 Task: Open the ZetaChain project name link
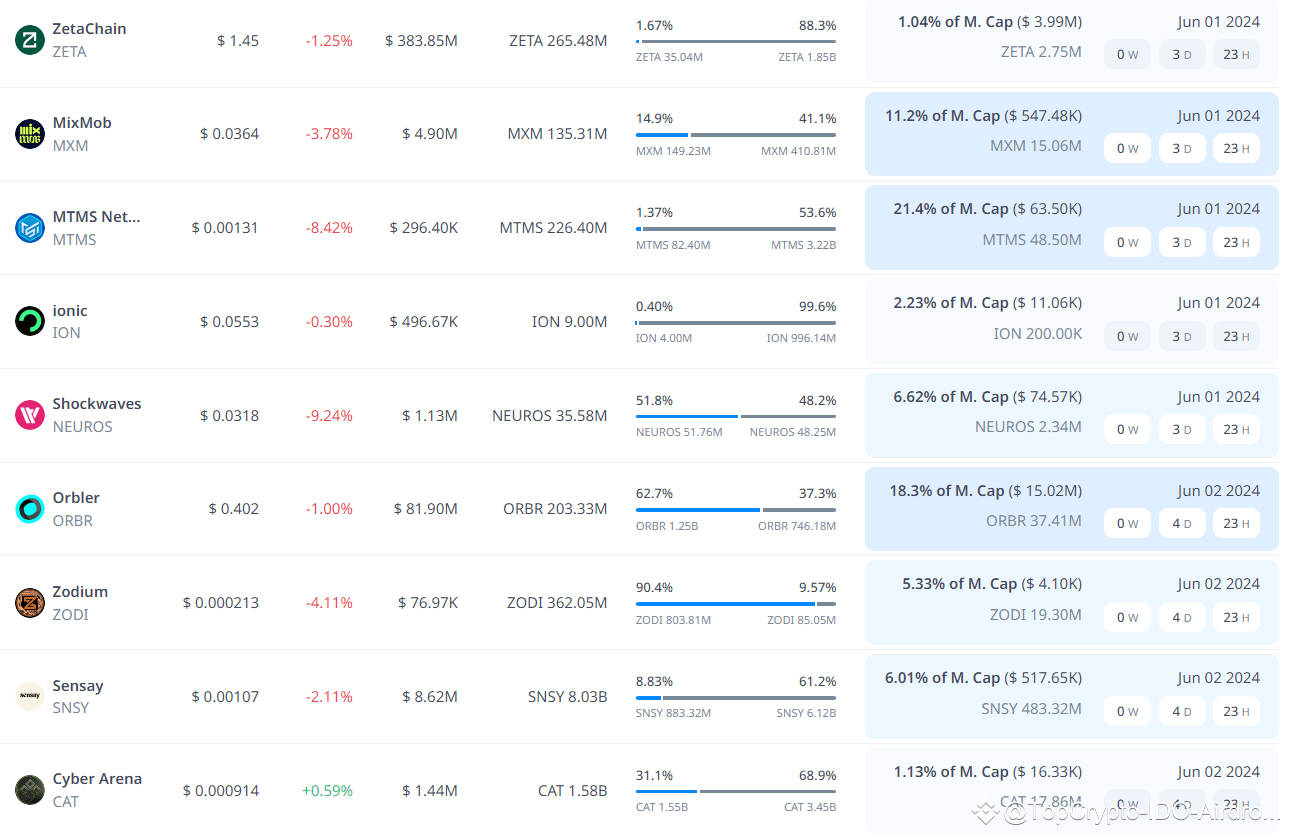click(89, 29)
